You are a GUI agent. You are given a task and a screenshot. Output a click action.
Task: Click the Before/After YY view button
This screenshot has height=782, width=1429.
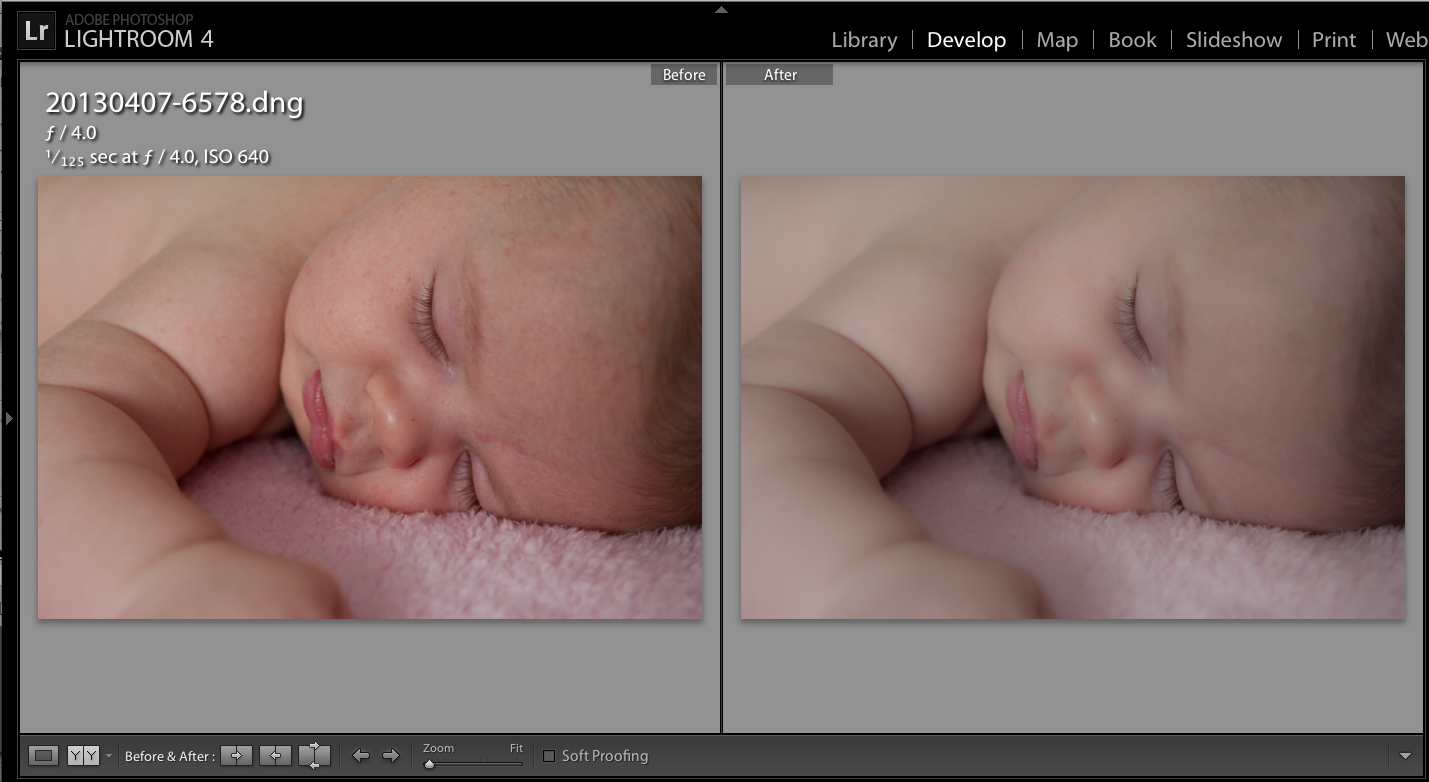(83, 756)
